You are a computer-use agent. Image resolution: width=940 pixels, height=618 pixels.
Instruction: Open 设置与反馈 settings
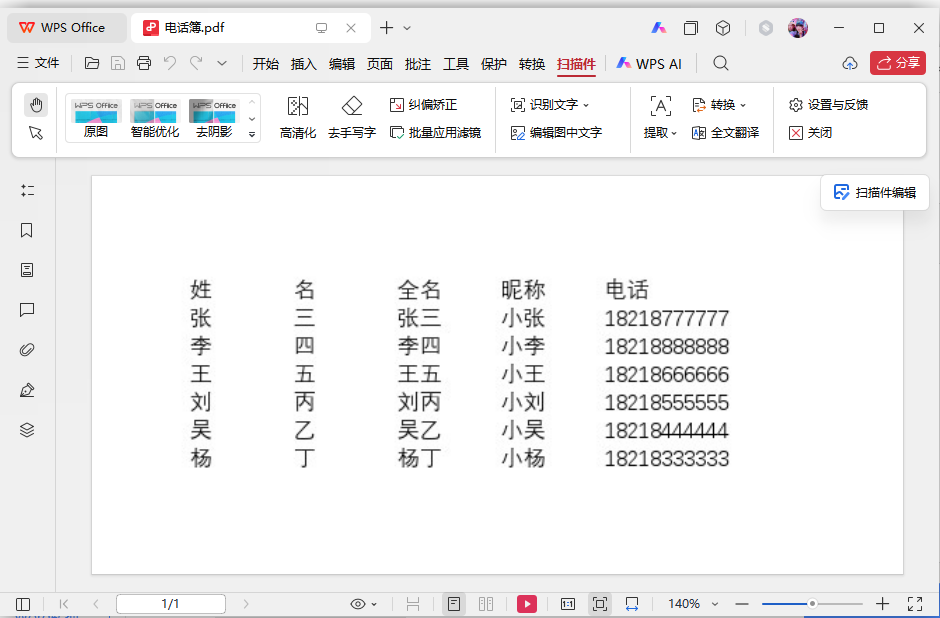coord(828,105)
